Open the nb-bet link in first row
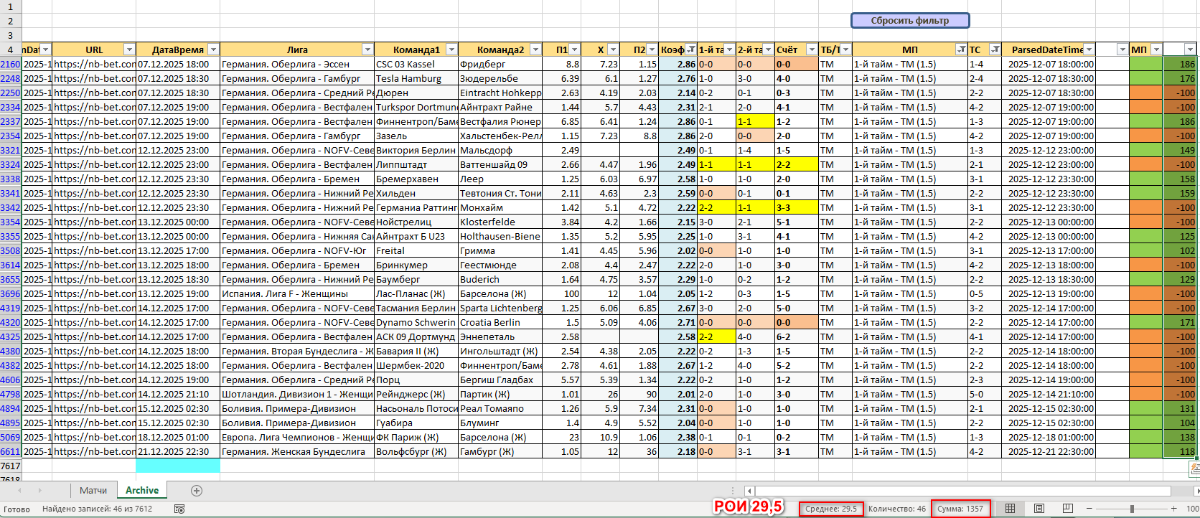The height and width of the screenshot is (518, 1200). point(93,64)
